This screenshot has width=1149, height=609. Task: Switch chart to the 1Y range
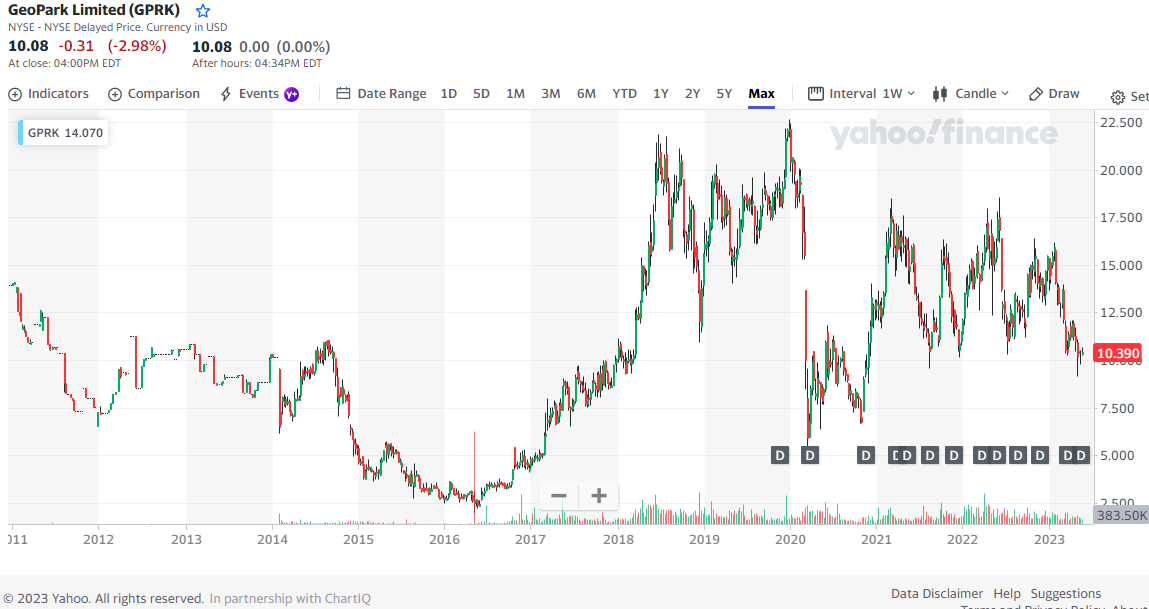point(661,94)
